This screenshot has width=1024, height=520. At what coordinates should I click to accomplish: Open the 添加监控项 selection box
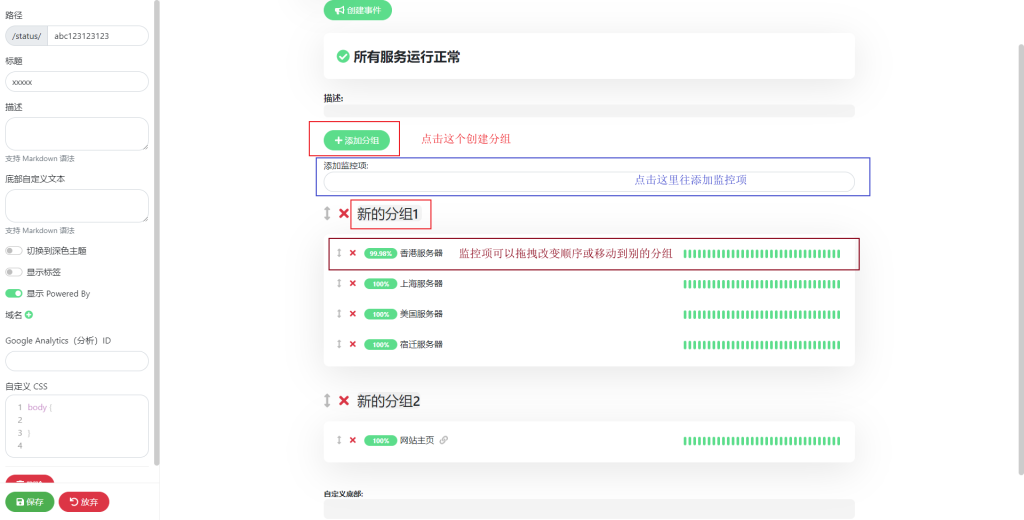pos(589,182)
